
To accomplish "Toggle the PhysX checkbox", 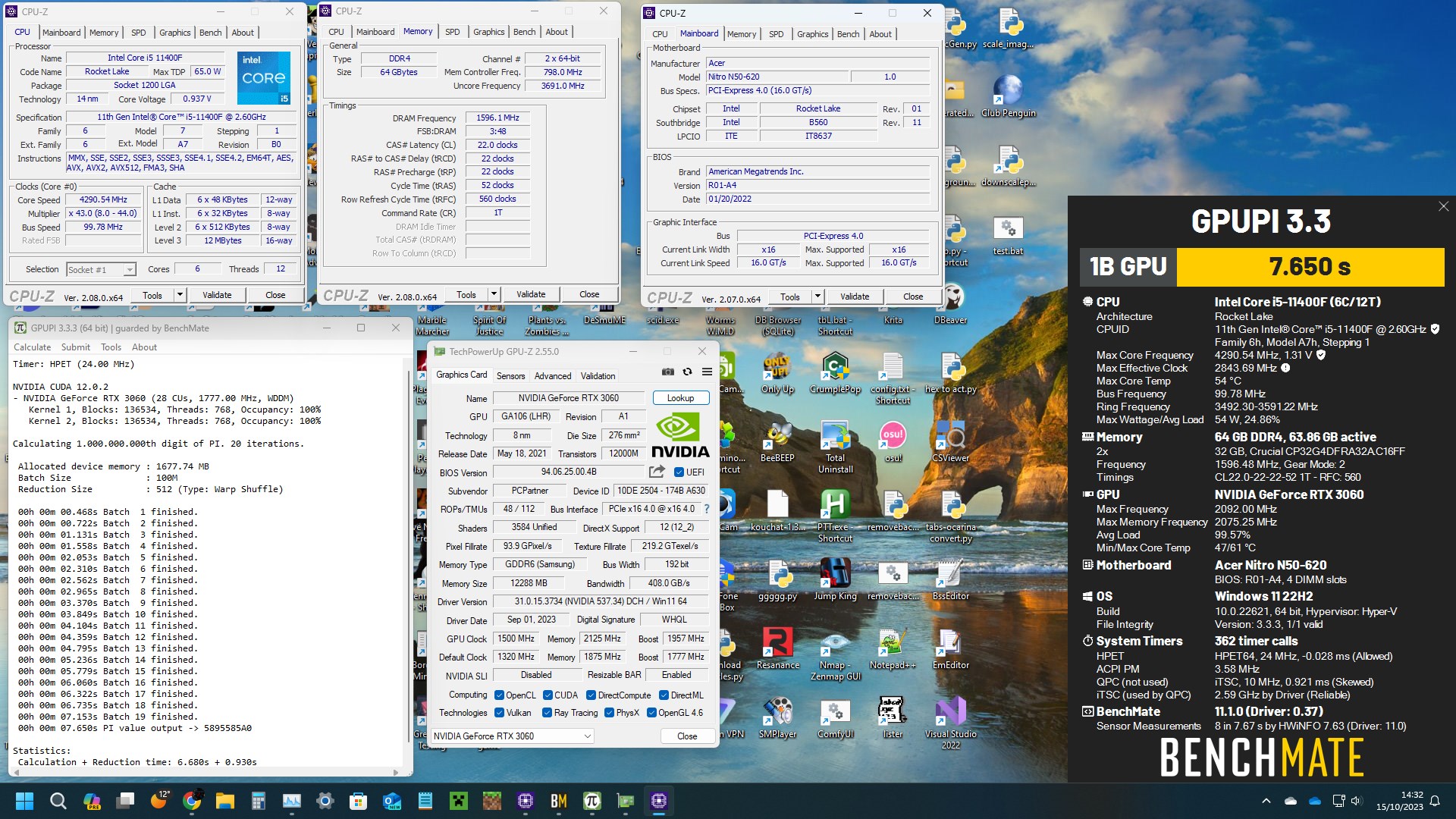I will click(608, 713).
